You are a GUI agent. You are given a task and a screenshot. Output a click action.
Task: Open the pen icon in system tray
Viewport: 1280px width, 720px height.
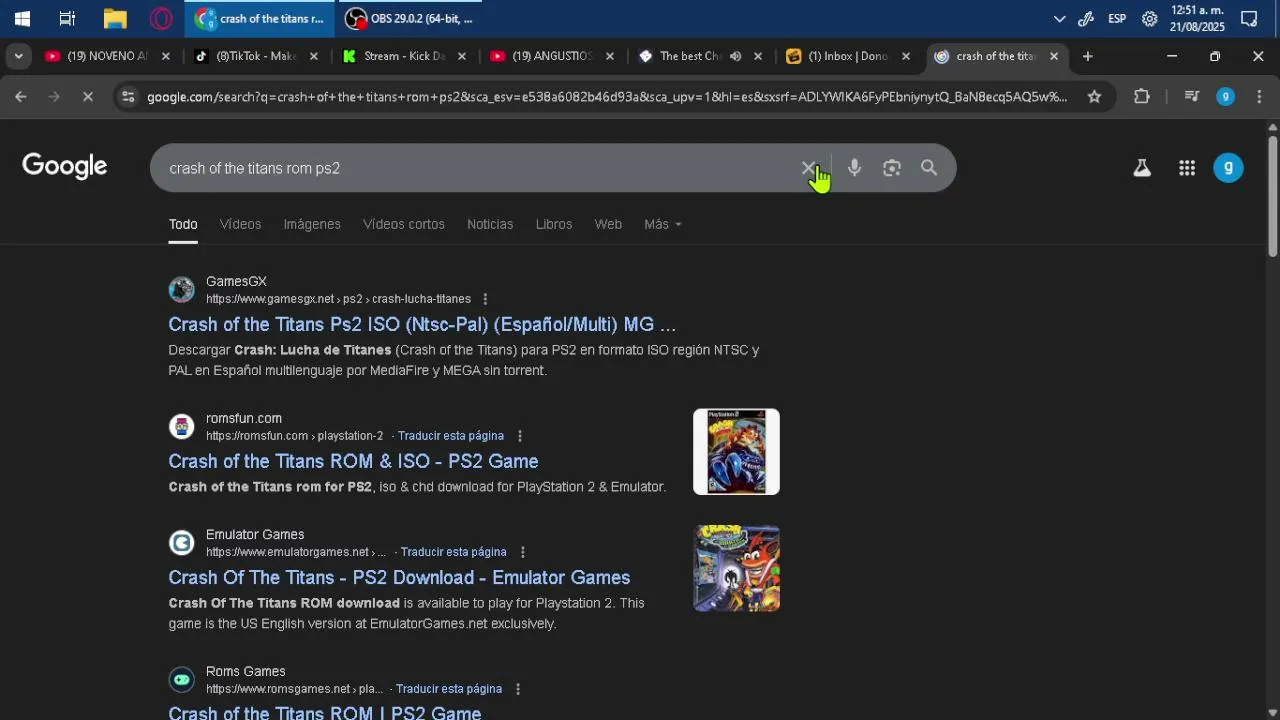point(1086,18)
